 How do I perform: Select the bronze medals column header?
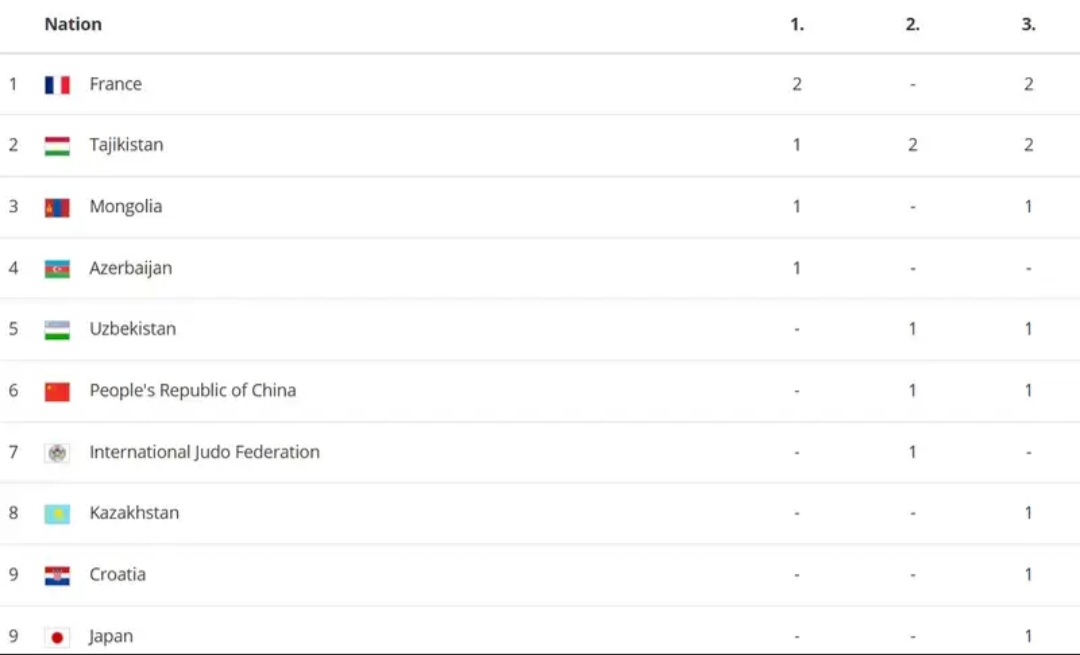tap(1028, 24)
